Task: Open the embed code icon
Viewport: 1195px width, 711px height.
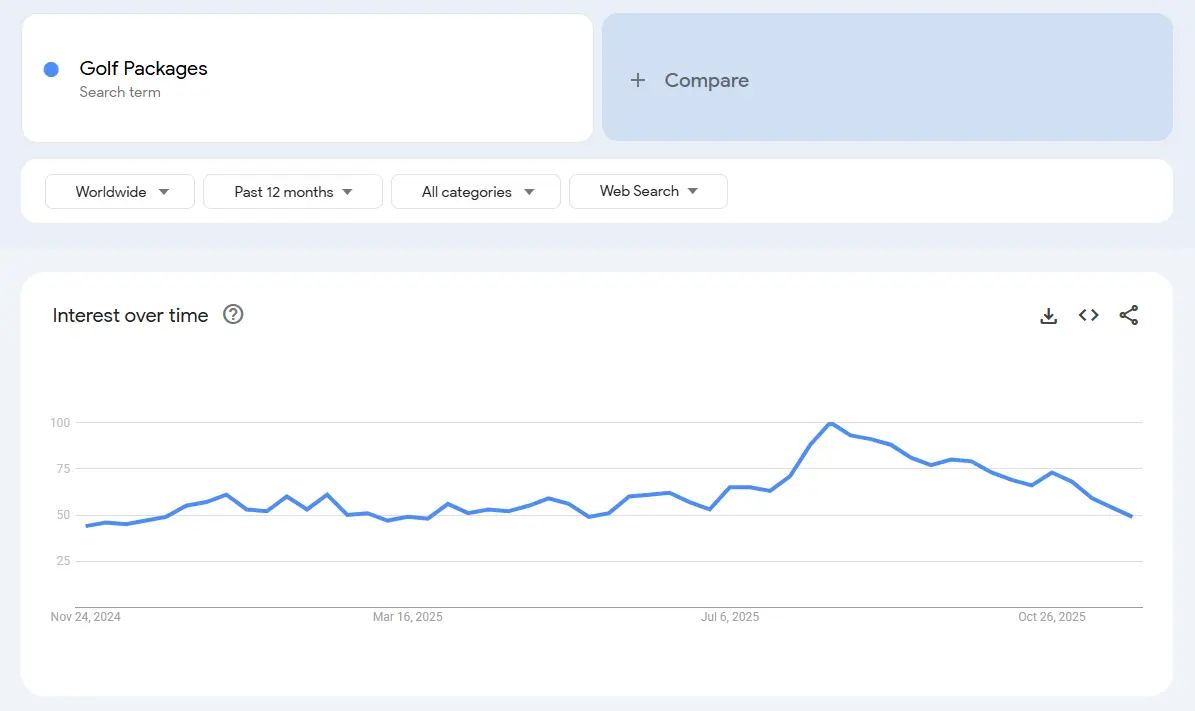Action: (1088, 316)
